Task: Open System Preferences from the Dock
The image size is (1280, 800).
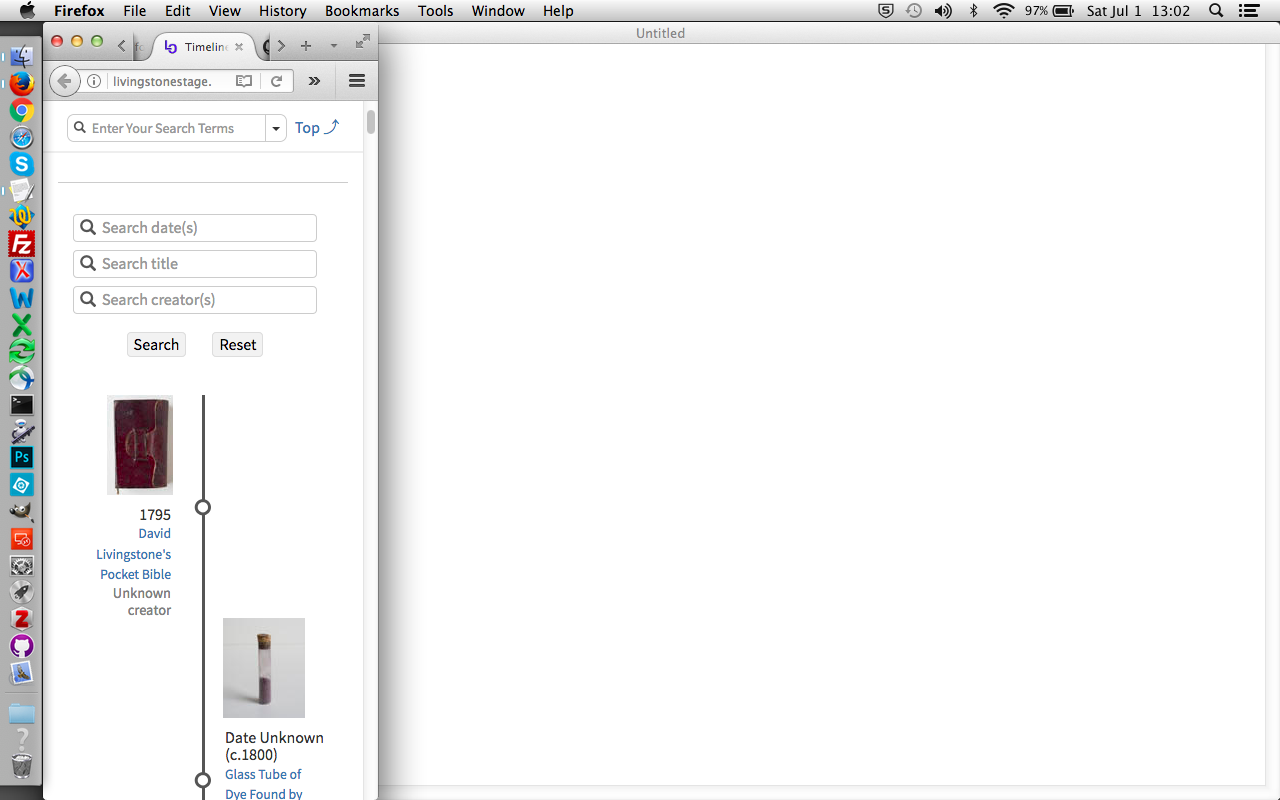Action: click(22, 565)
